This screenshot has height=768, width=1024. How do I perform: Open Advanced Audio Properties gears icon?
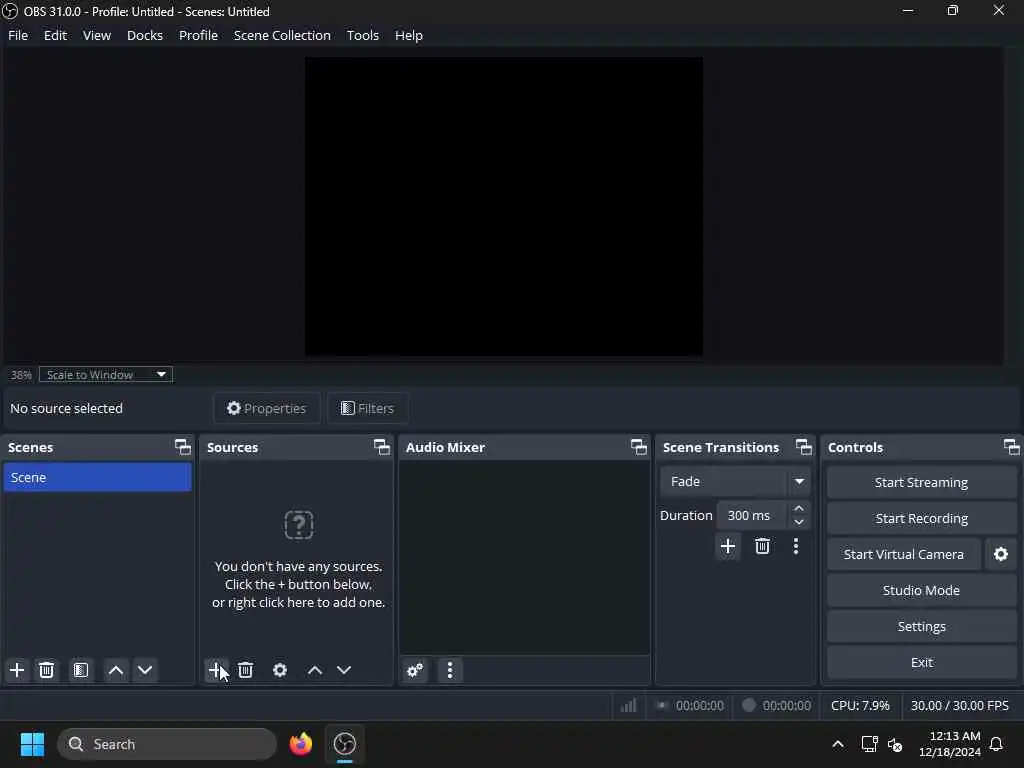(415, 670)
